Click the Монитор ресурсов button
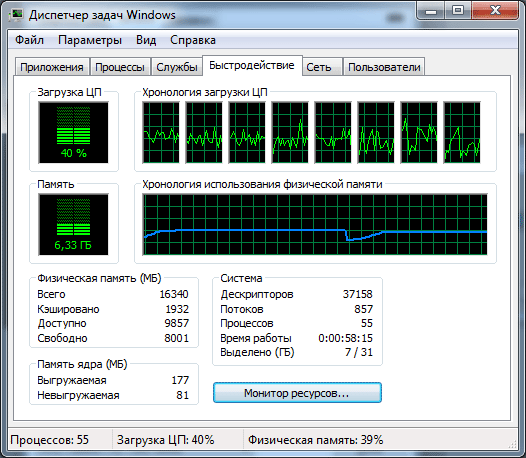 pyautogui.click(x=297, y=393)
